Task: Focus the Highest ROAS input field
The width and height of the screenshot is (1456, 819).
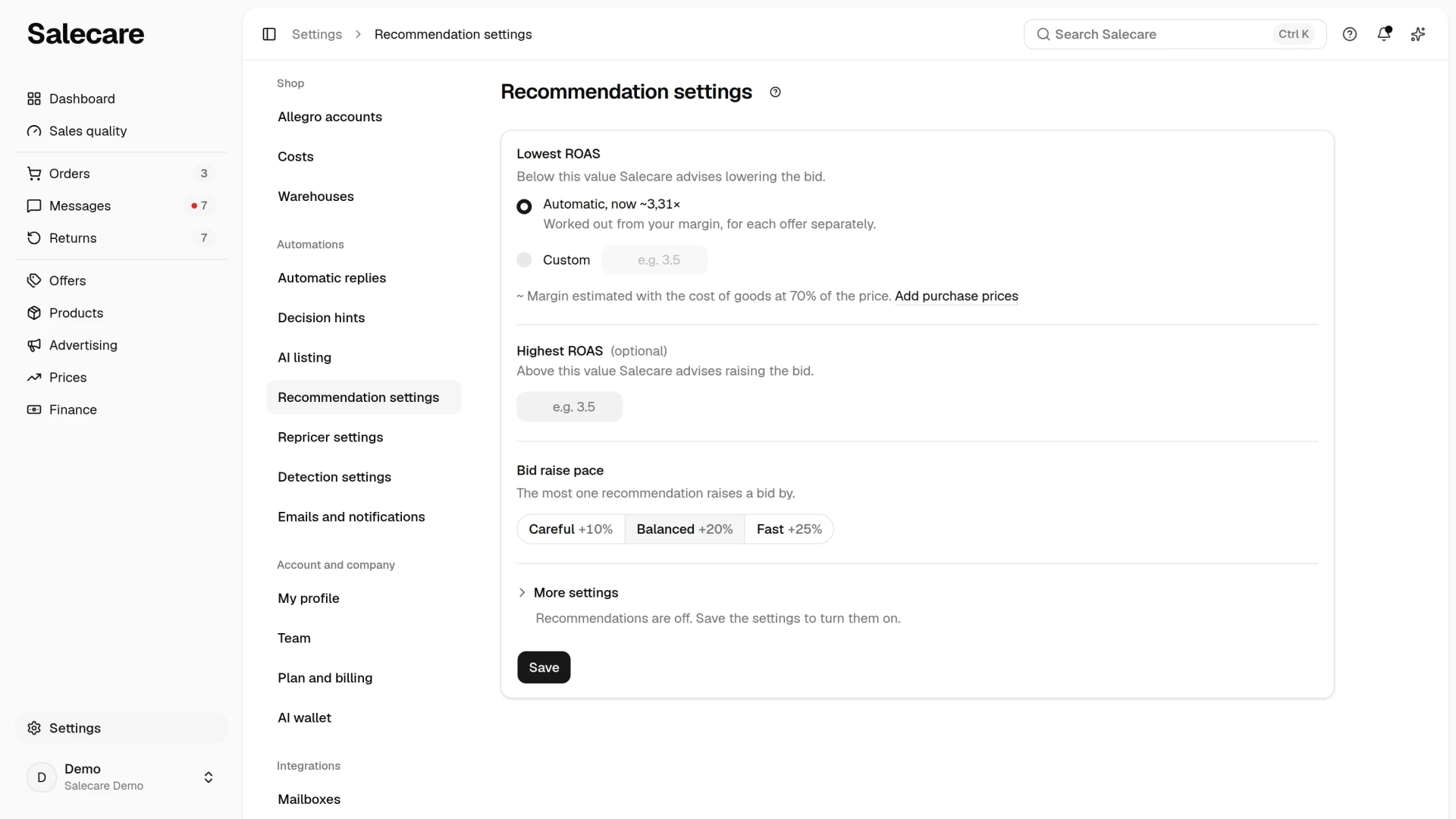Action: click(570, 407)
